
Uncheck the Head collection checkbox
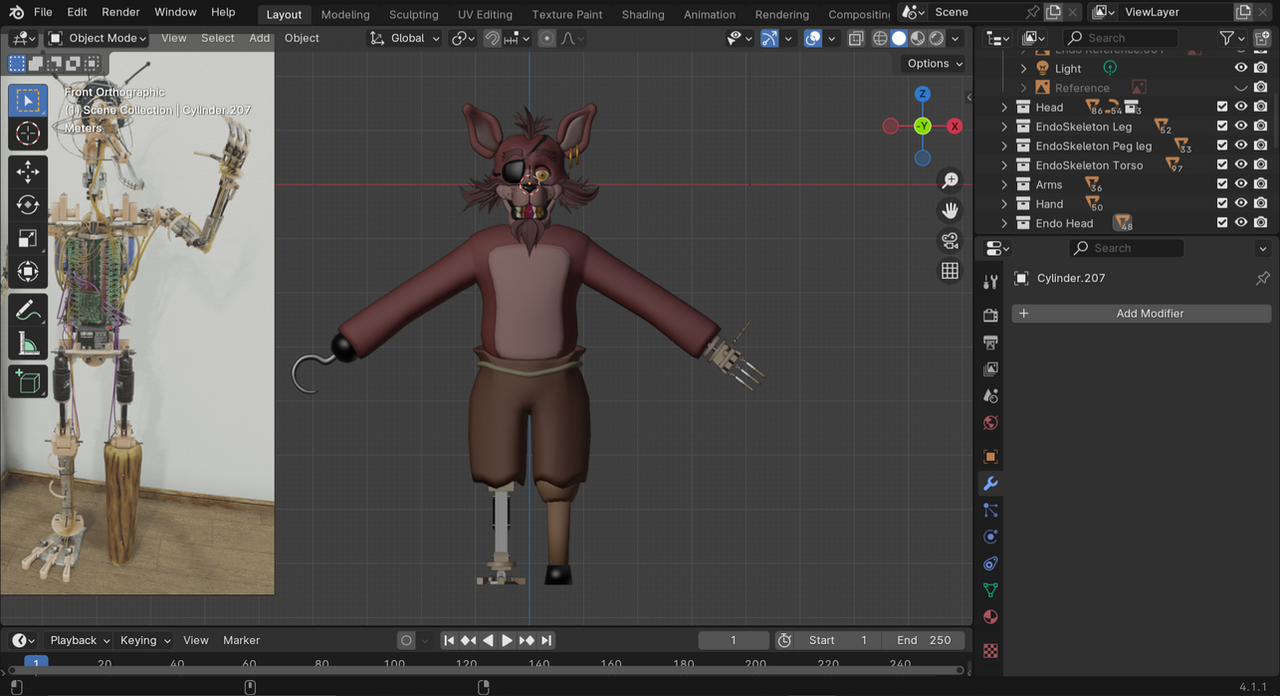(x=1222, y=107)
